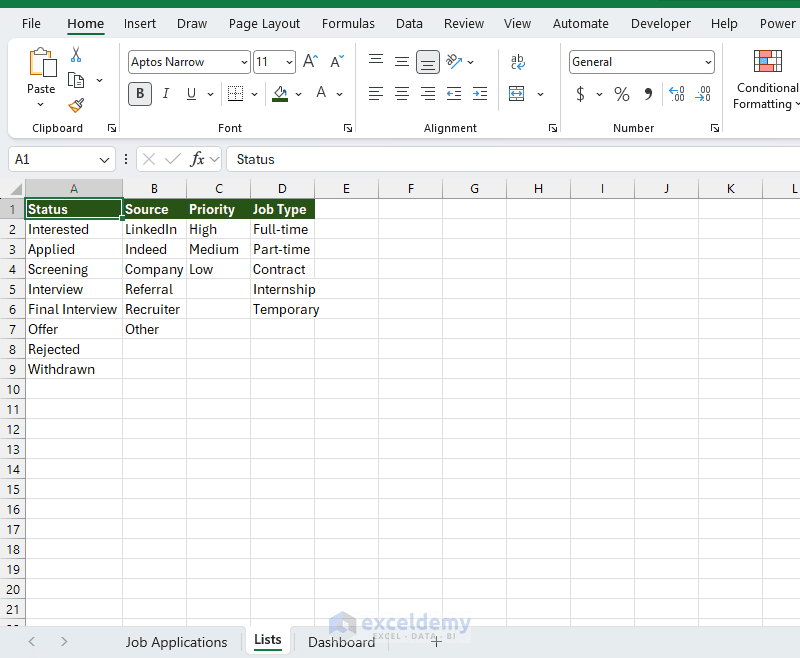
Task: Click the Insert Function fx icon
Action: click(x=197, y=160)
